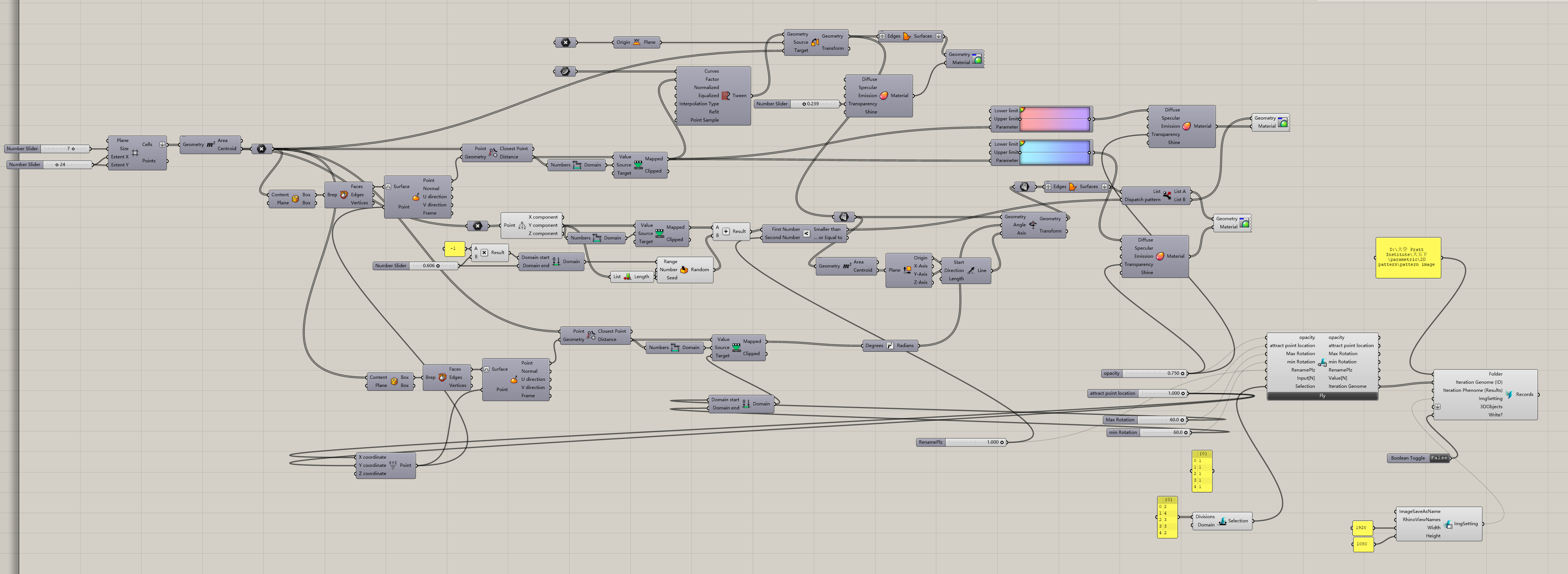Click the Degrees to Radians icon
This screenshot has height=574, width=1568.
[889, 346]
